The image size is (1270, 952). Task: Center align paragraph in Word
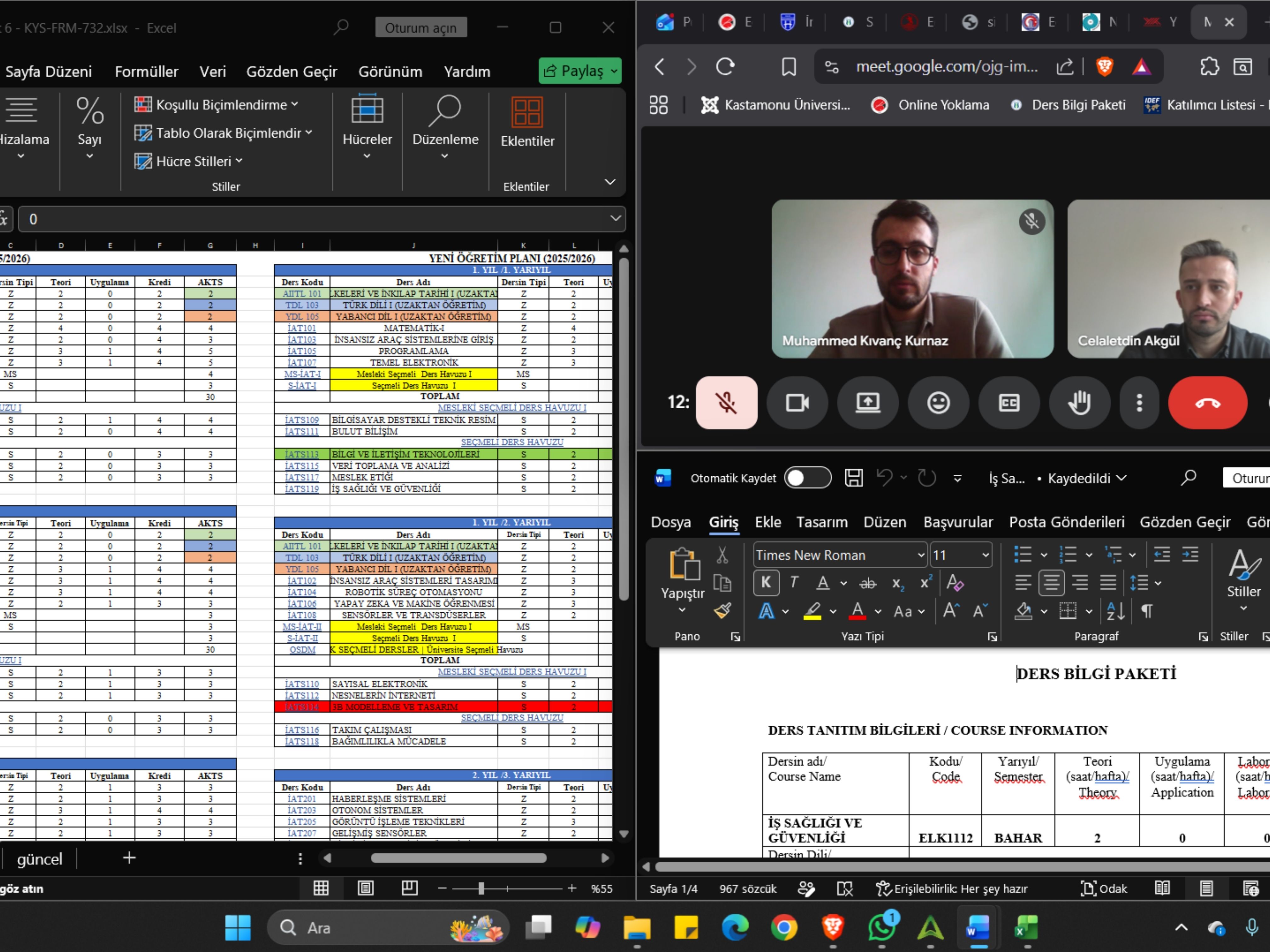point(1051,582)
